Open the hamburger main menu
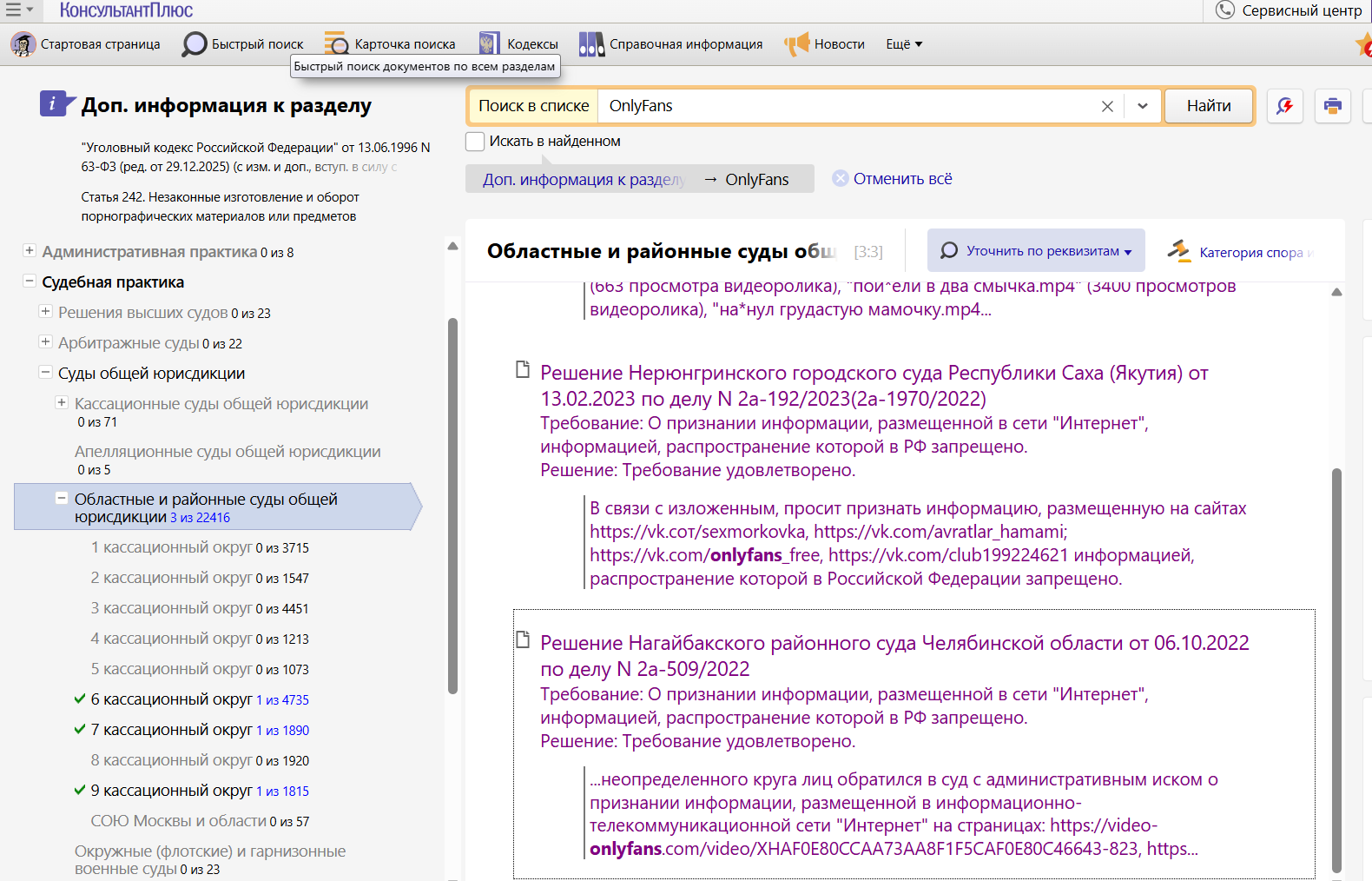Screen dimensions: 1372x881 point(14,10)
